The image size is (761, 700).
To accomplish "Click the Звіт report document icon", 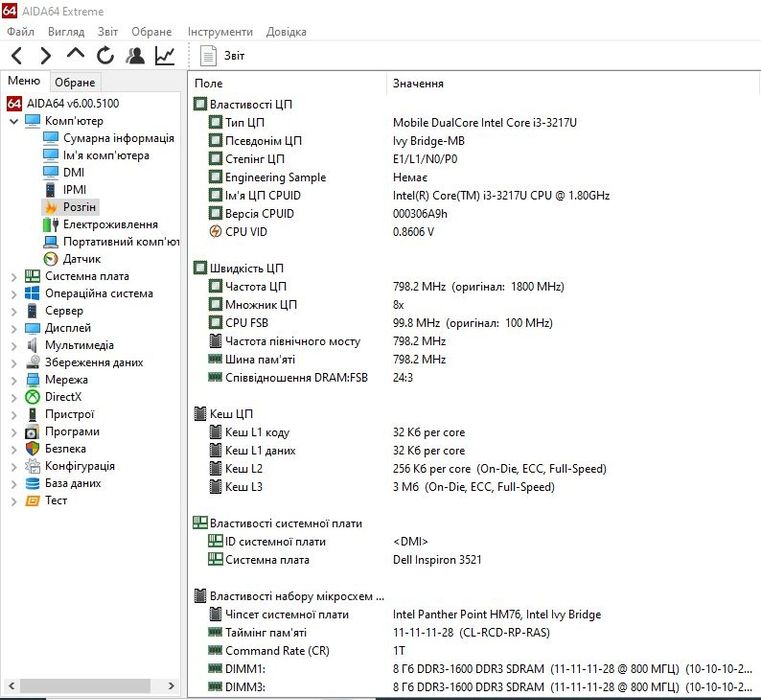I will [x=208, y=56].
